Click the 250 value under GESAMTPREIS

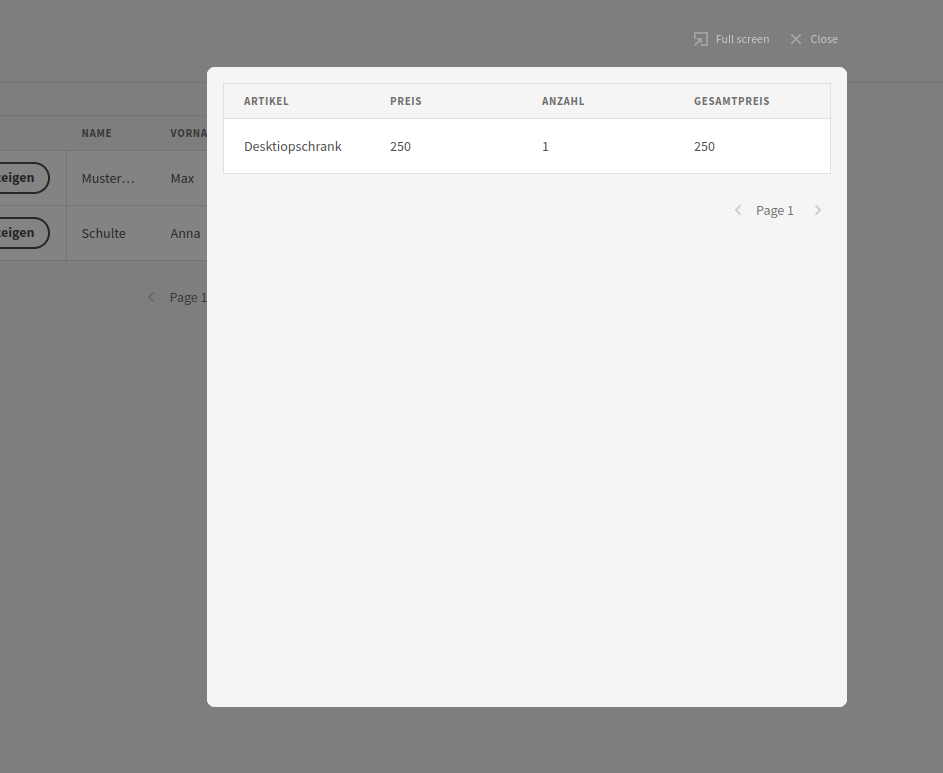pyautogui.click(x=704, y=146)
